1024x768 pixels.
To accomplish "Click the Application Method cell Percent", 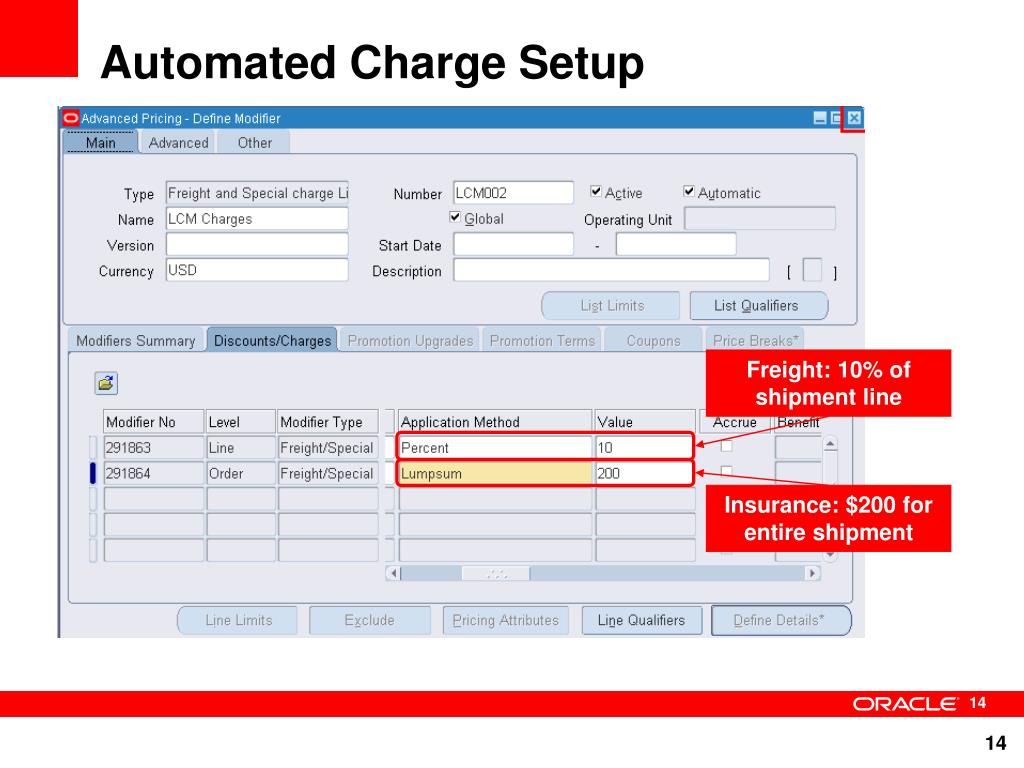I will 495,448.
